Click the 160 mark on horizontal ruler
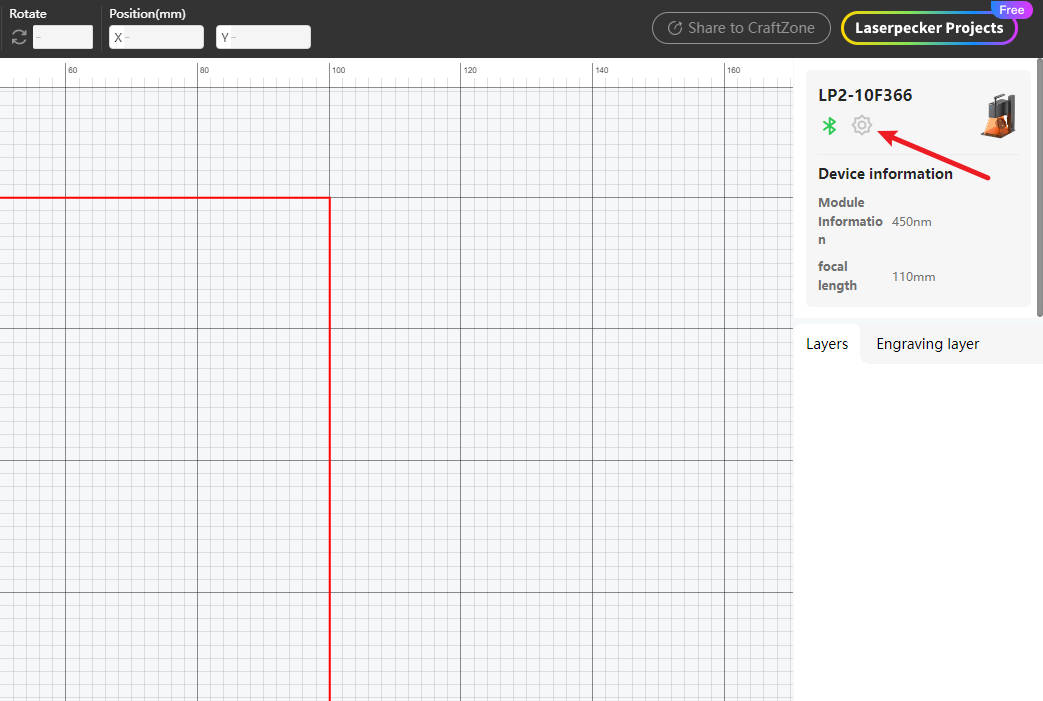1043x701 pixels. tap(733, 70)
